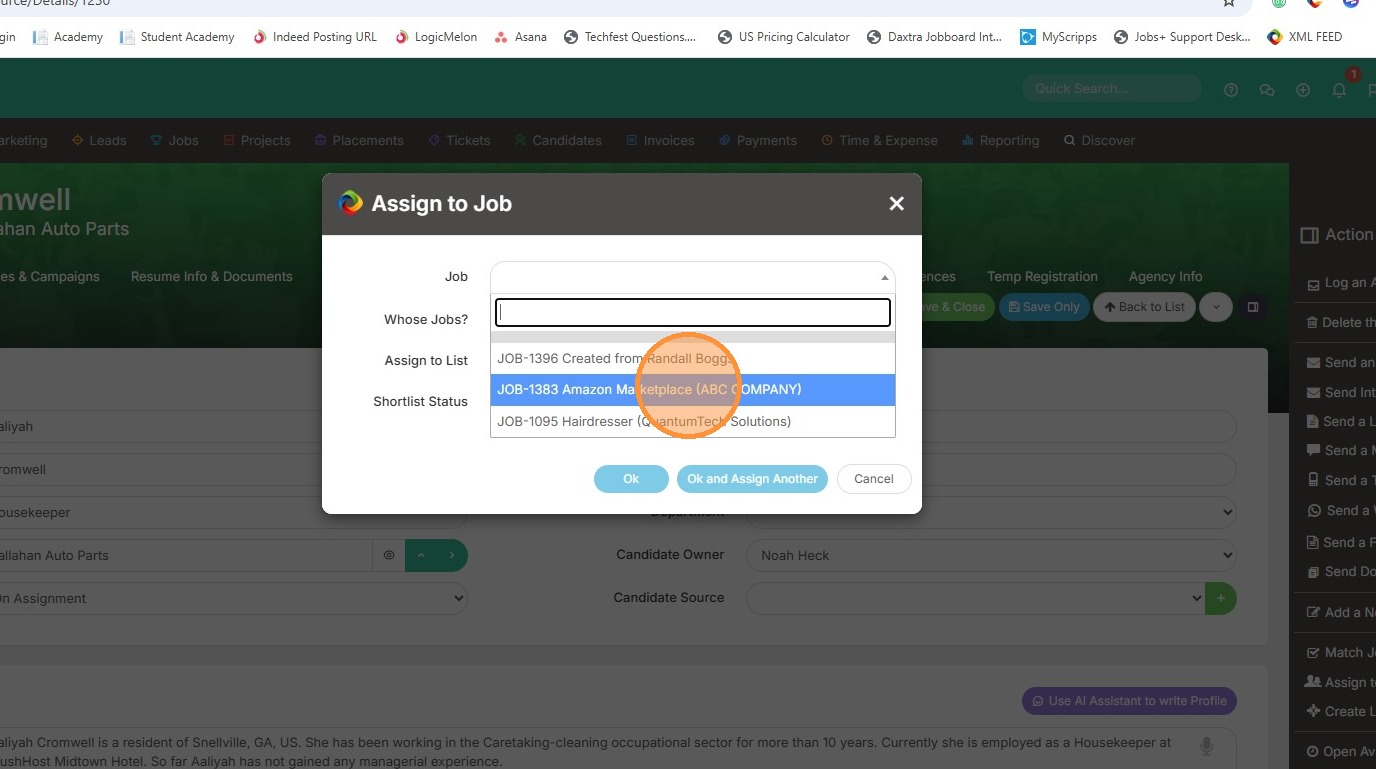Add a candidate source with green plus
The width and height of the screenshot is (1376, 769).
pos(1221,598)
